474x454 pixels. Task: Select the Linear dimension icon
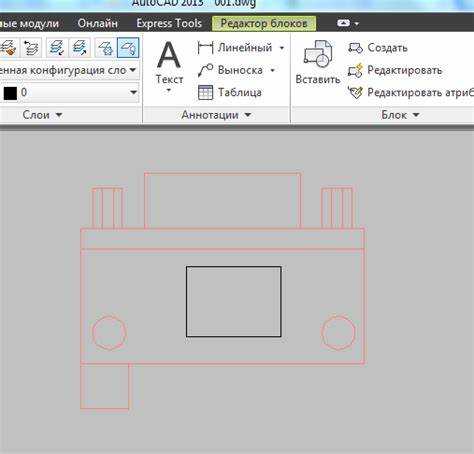205,48
